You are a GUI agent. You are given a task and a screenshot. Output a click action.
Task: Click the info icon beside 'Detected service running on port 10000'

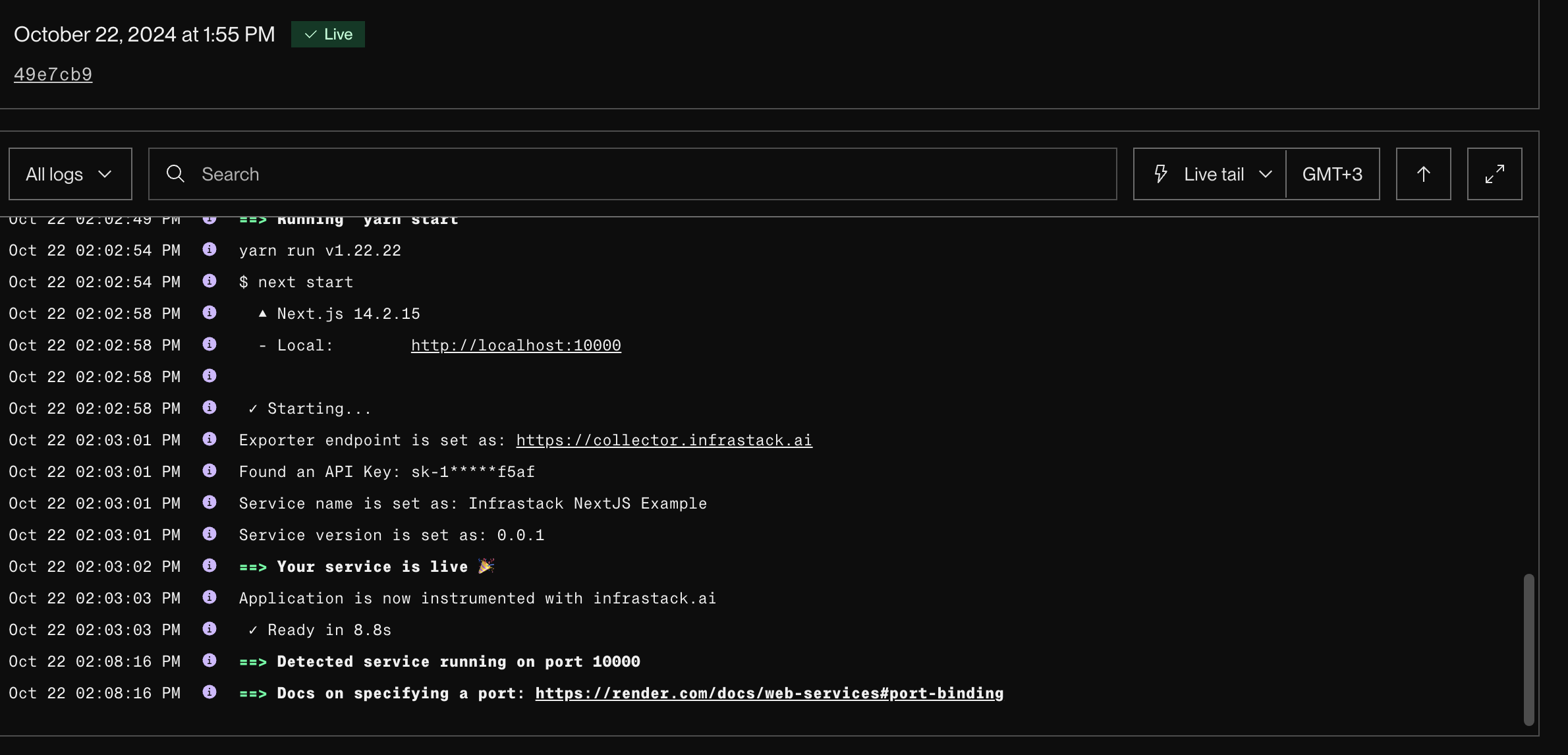point(210,661)
